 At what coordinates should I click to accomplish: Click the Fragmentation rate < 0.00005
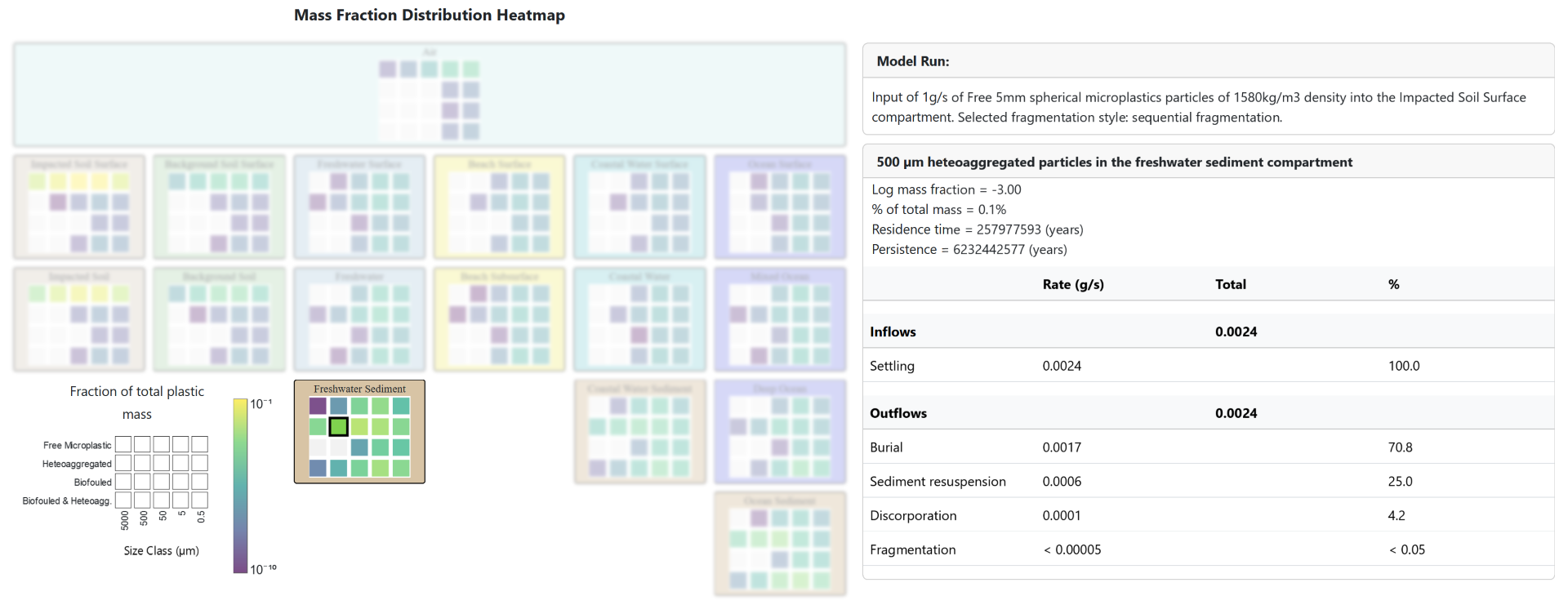(x=1072, y=550)
